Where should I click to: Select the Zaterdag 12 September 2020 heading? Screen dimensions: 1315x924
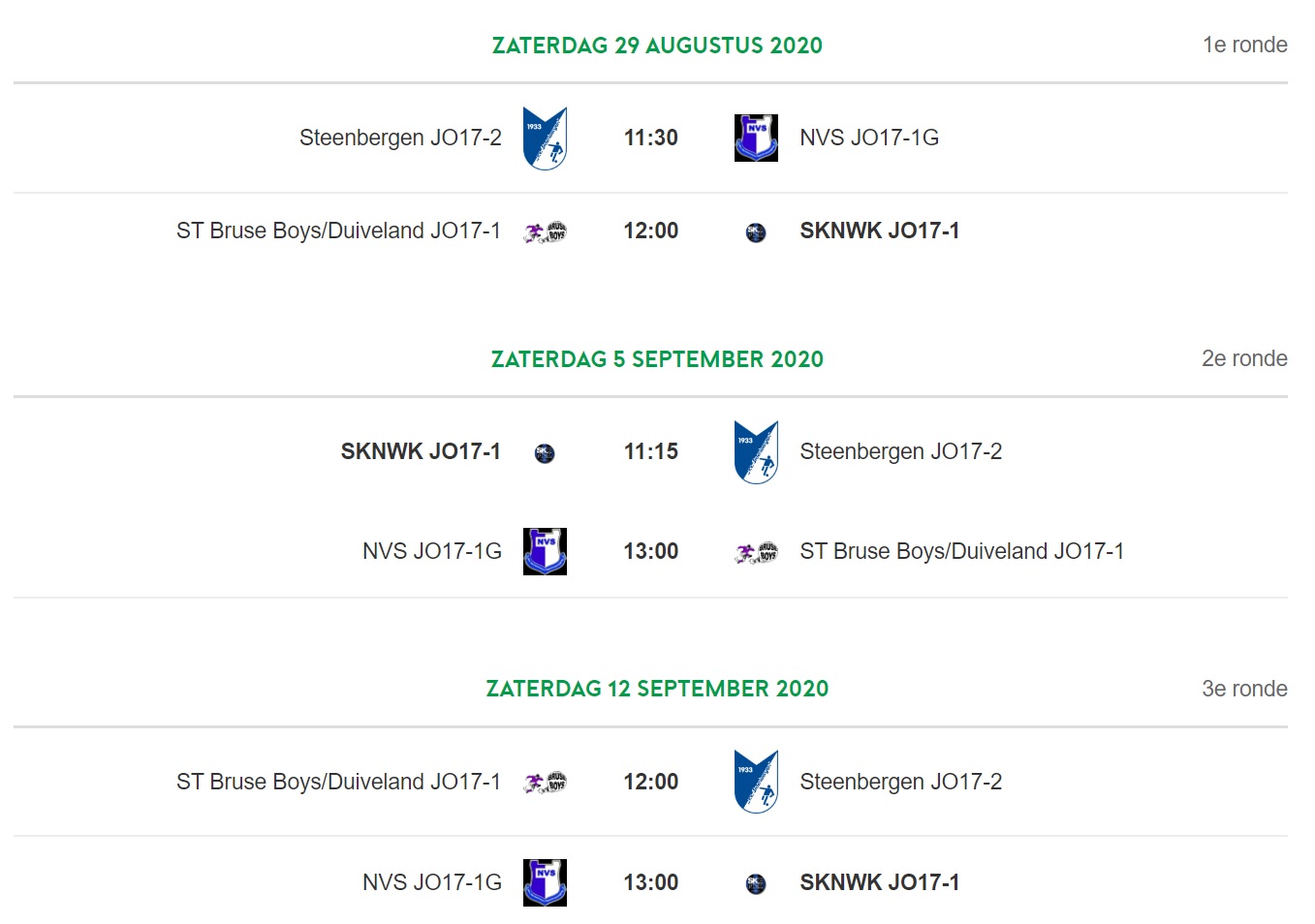coord(657,689)
